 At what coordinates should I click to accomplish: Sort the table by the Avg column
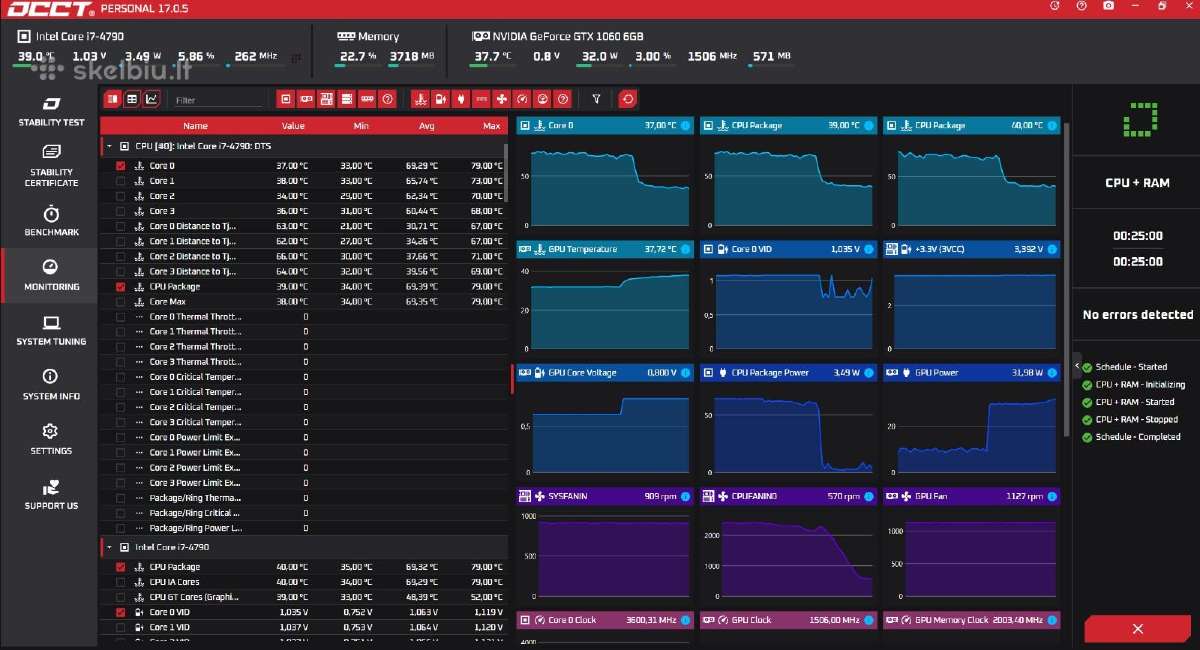click(427, 126)
